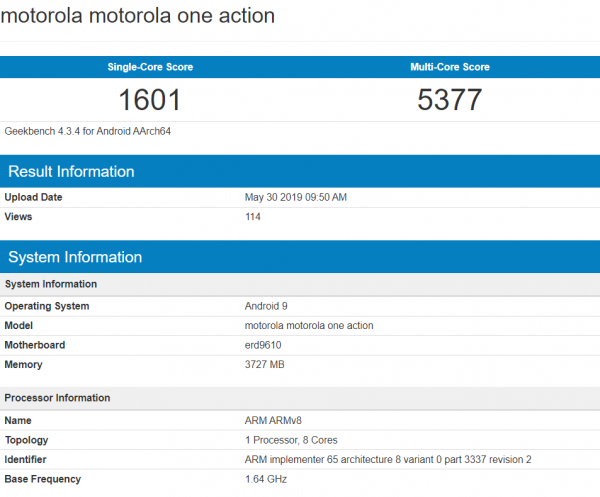Screen dimensions: 600x497
Task: Select the ARM implementer identifier string
Action: pos(388,460)
